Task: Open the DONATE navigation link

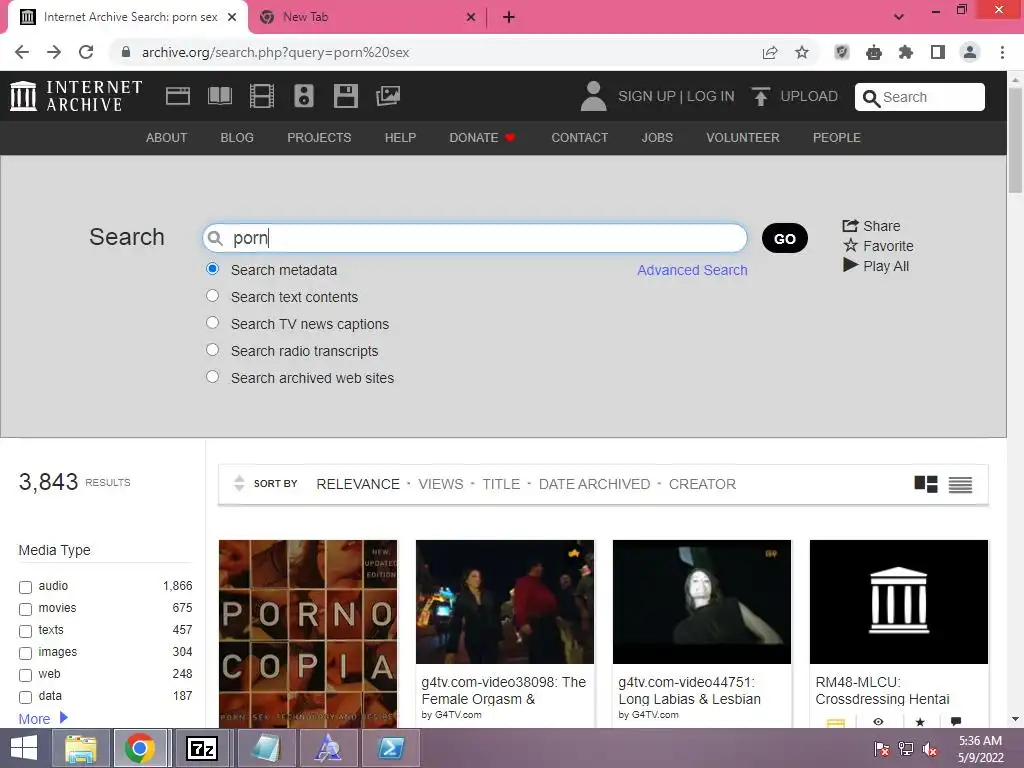Action: [482, 138]
